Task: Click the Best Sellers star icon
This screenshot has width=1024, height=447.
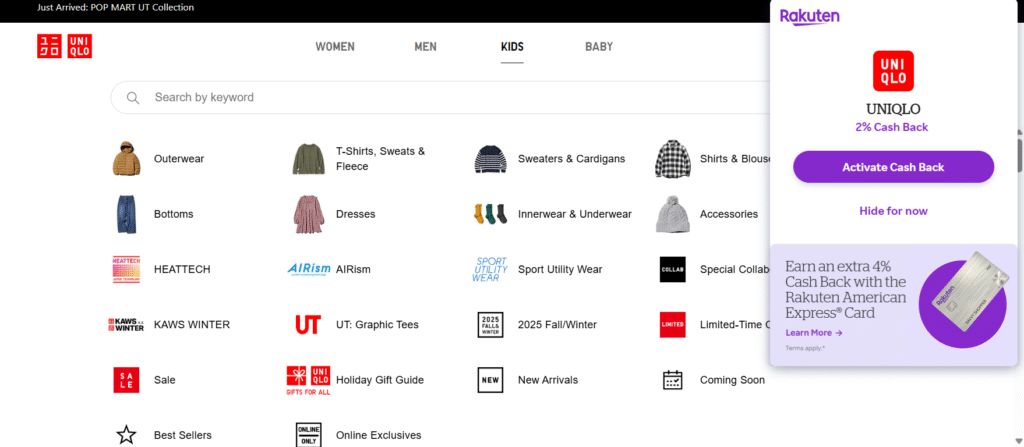Action: 126,435
